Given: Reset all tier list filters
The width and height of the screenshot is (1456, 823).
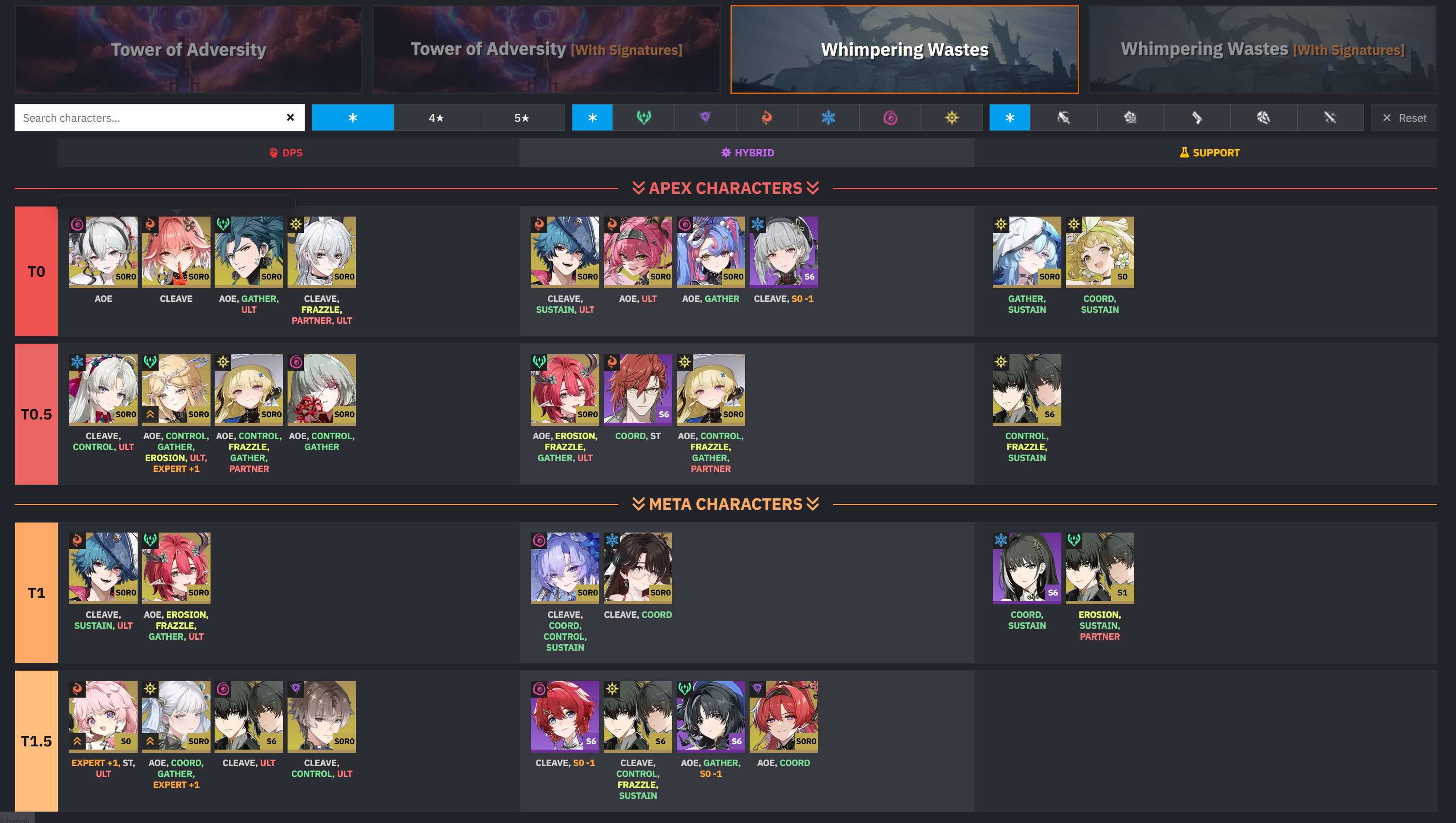Looking at the screenshot, I should point(1404,118).
